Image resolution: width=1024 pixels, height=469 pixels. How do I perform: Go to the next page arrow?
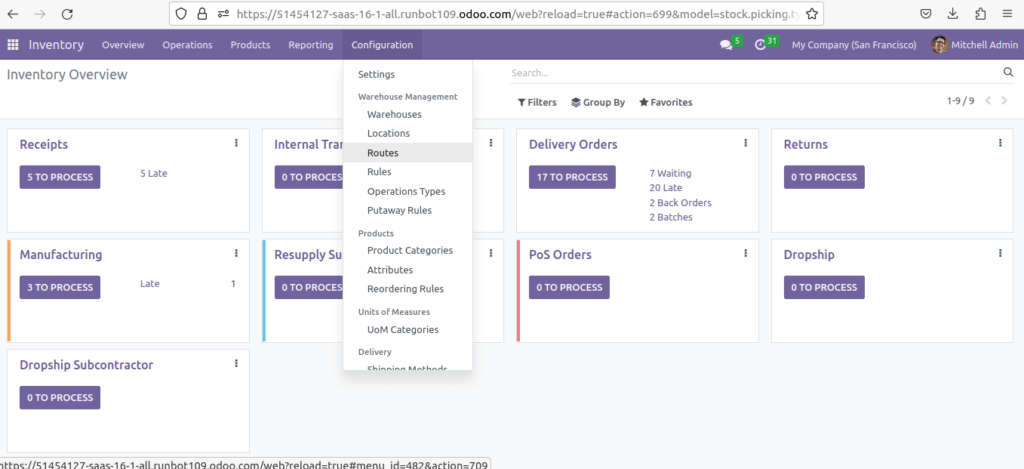pyautogui.click(x=1004, y=101)
